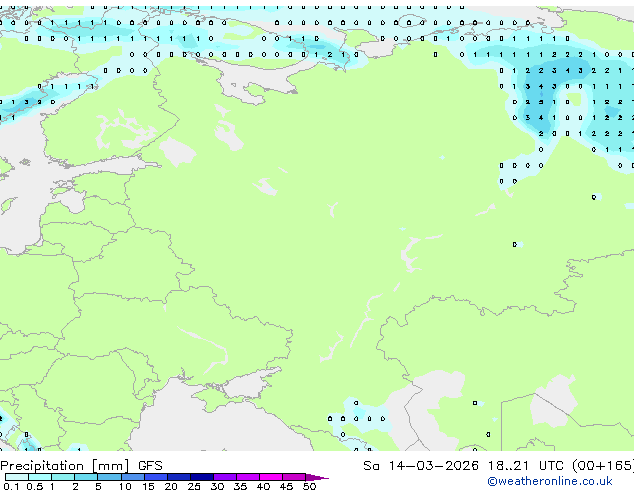
Task: Click the '0.1' legend scale label
Action: tap(11, 486)
